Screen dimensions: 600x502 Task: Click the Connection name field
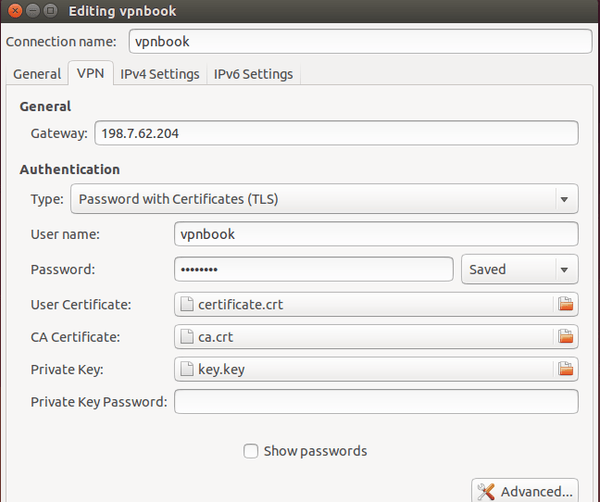click(x=360, y=41)
